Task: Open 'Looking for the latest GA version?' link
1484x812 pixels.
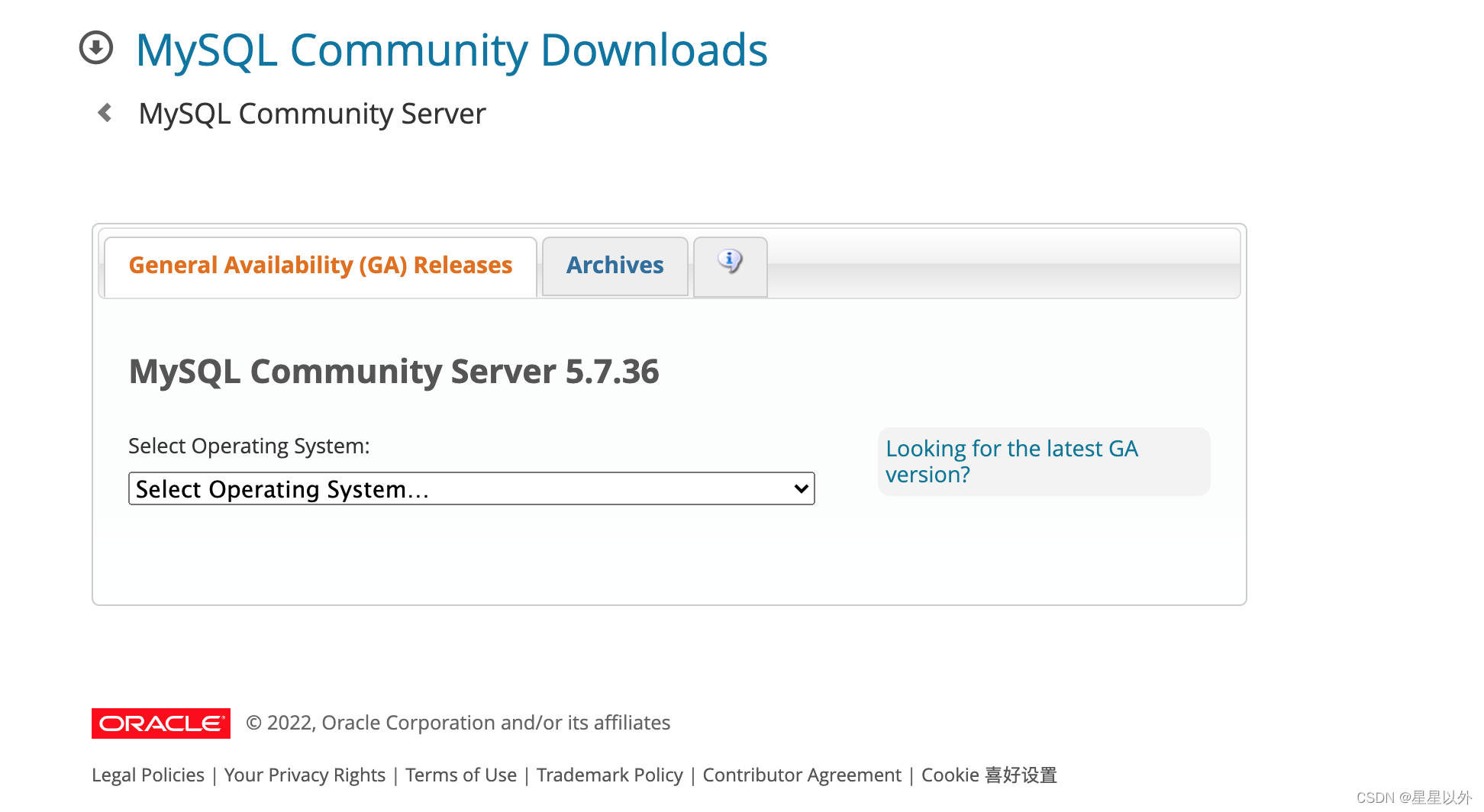Action: point(1011,461)
